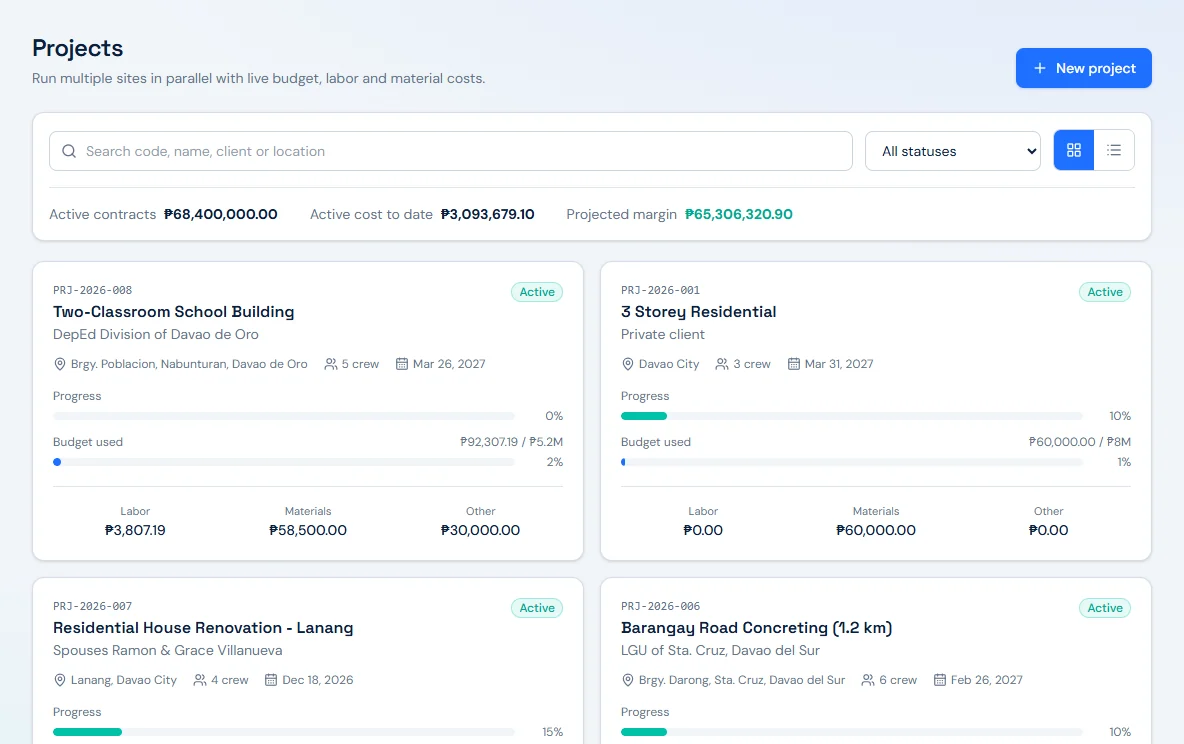
Task: Open the All statuses dropdown
Action: tap(953, 151)
